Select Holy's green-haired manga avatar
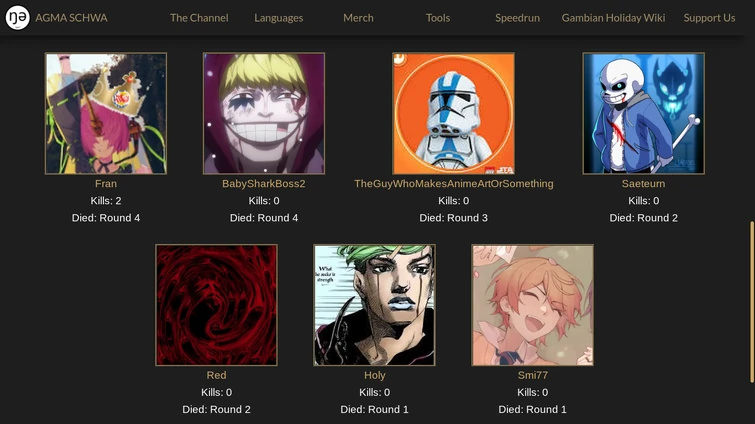 [374, 305]
